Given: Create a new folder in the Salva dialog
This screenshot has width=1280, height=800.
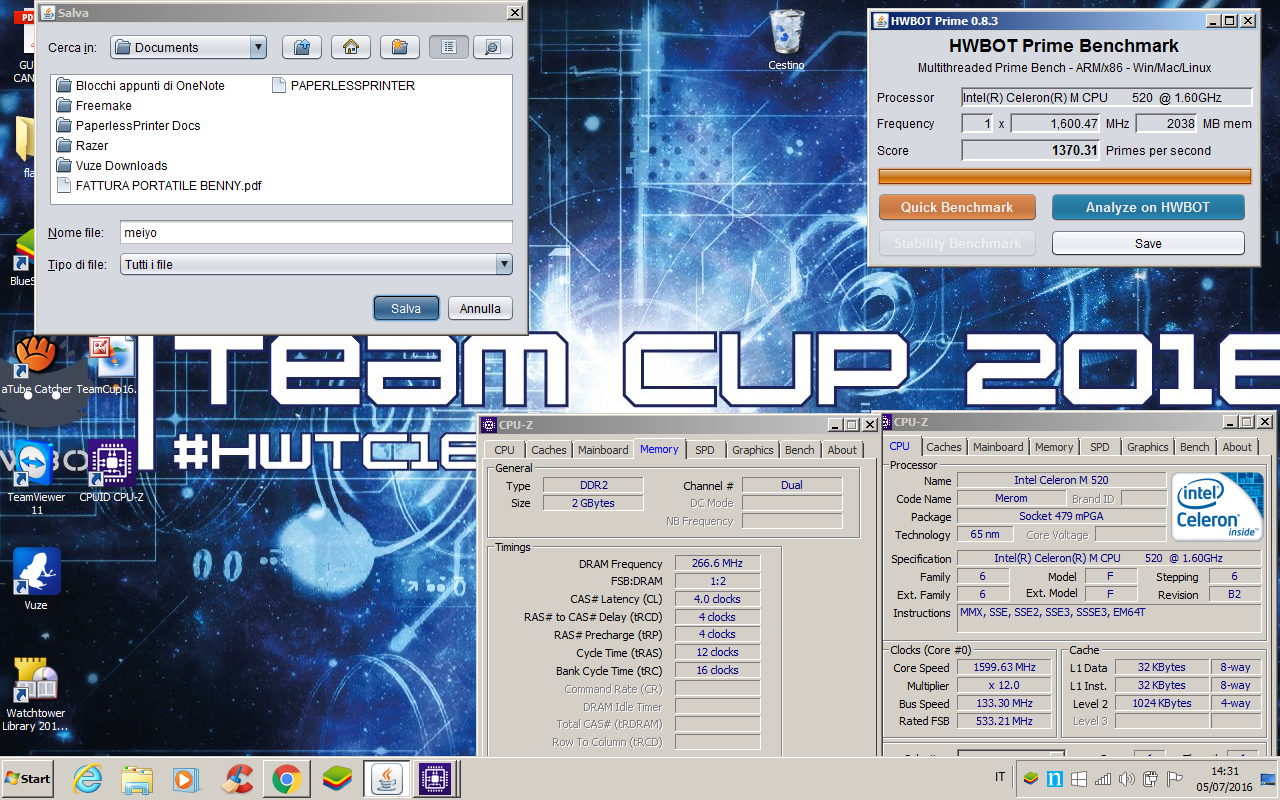Looking at the screenshot, I should pyautogui.click(x=399, y=47).
